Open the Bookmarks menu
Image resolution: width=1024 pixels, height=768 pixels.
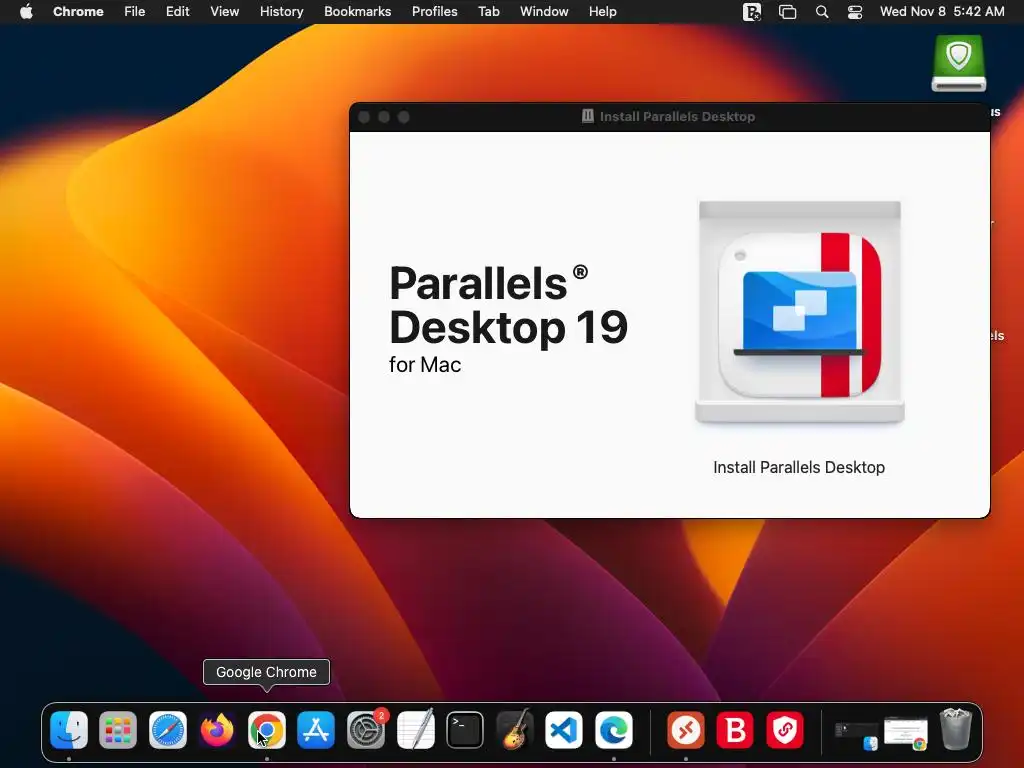click(357, 11)
